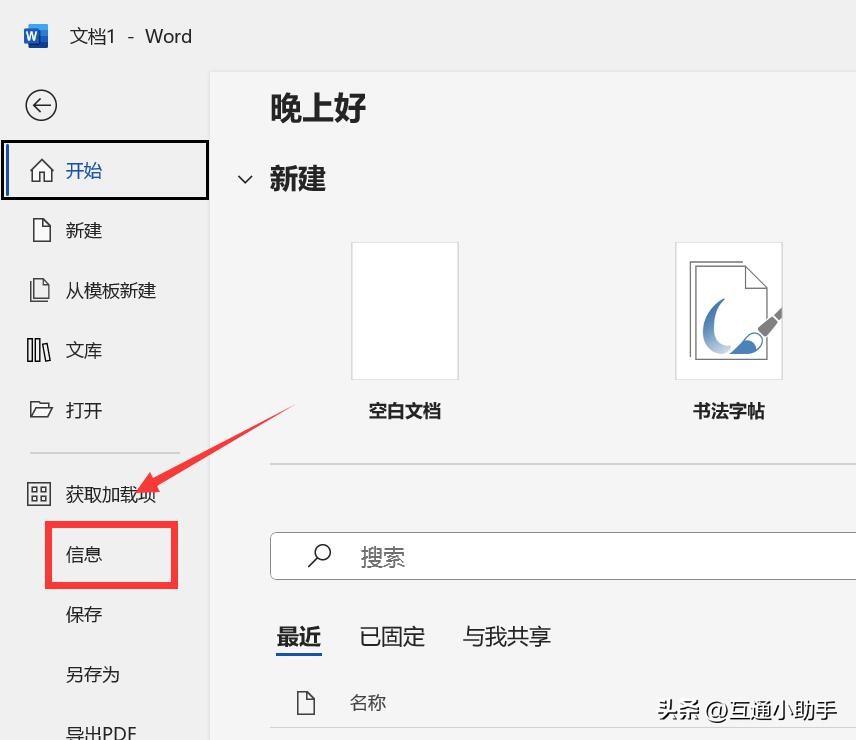Open the 文库 library icon

38,350
